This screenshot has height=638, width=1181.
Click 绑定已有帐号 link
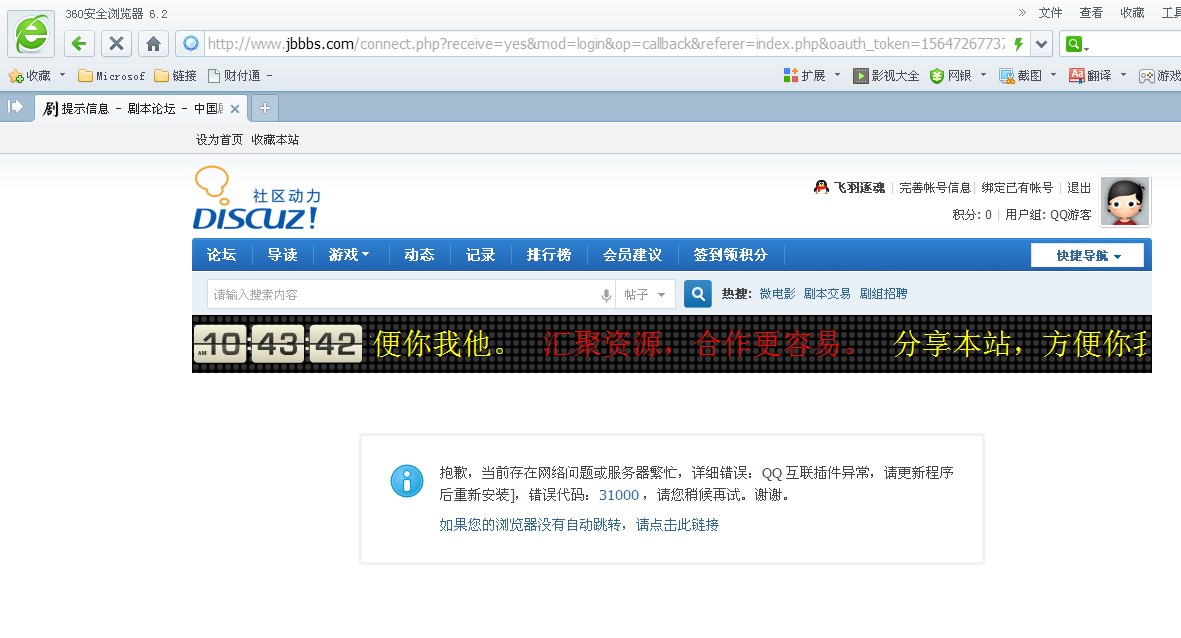click(1017, 188)
